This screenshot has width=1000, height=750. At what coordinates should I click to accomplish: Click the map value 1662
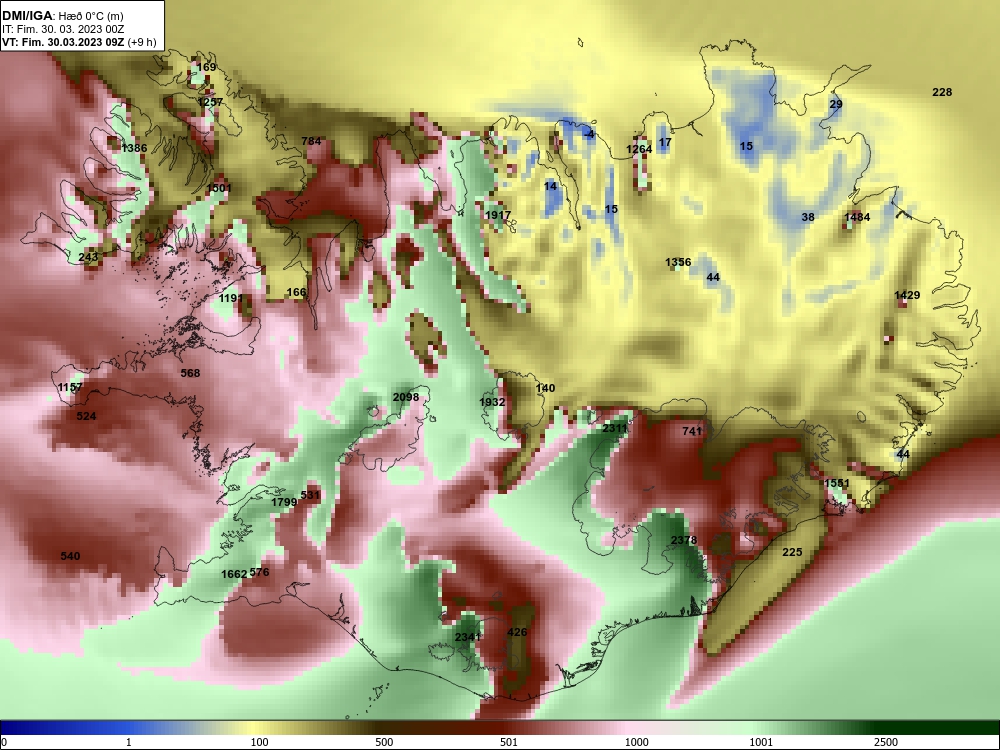coord(233,574)
